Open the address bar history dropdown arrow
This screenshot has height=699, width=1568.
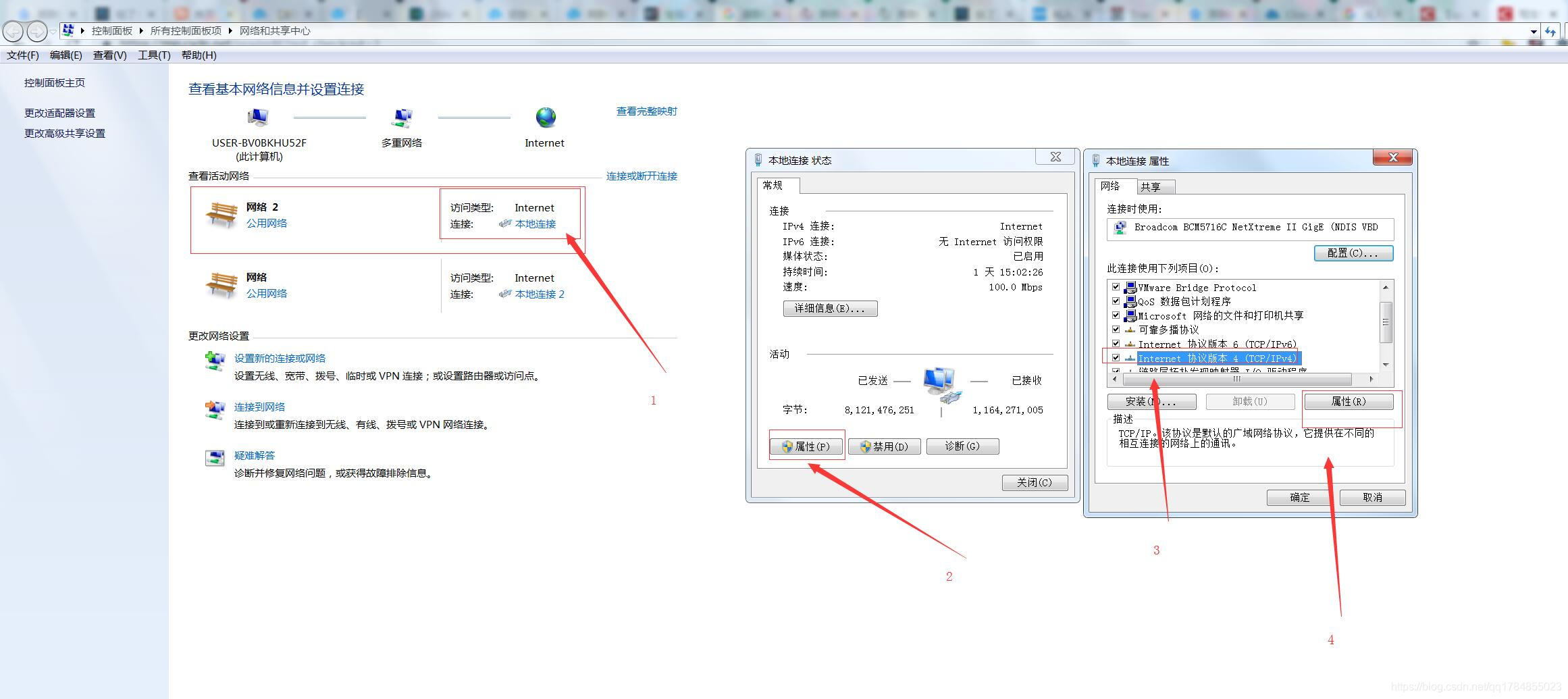click(x=1534, y=31)
